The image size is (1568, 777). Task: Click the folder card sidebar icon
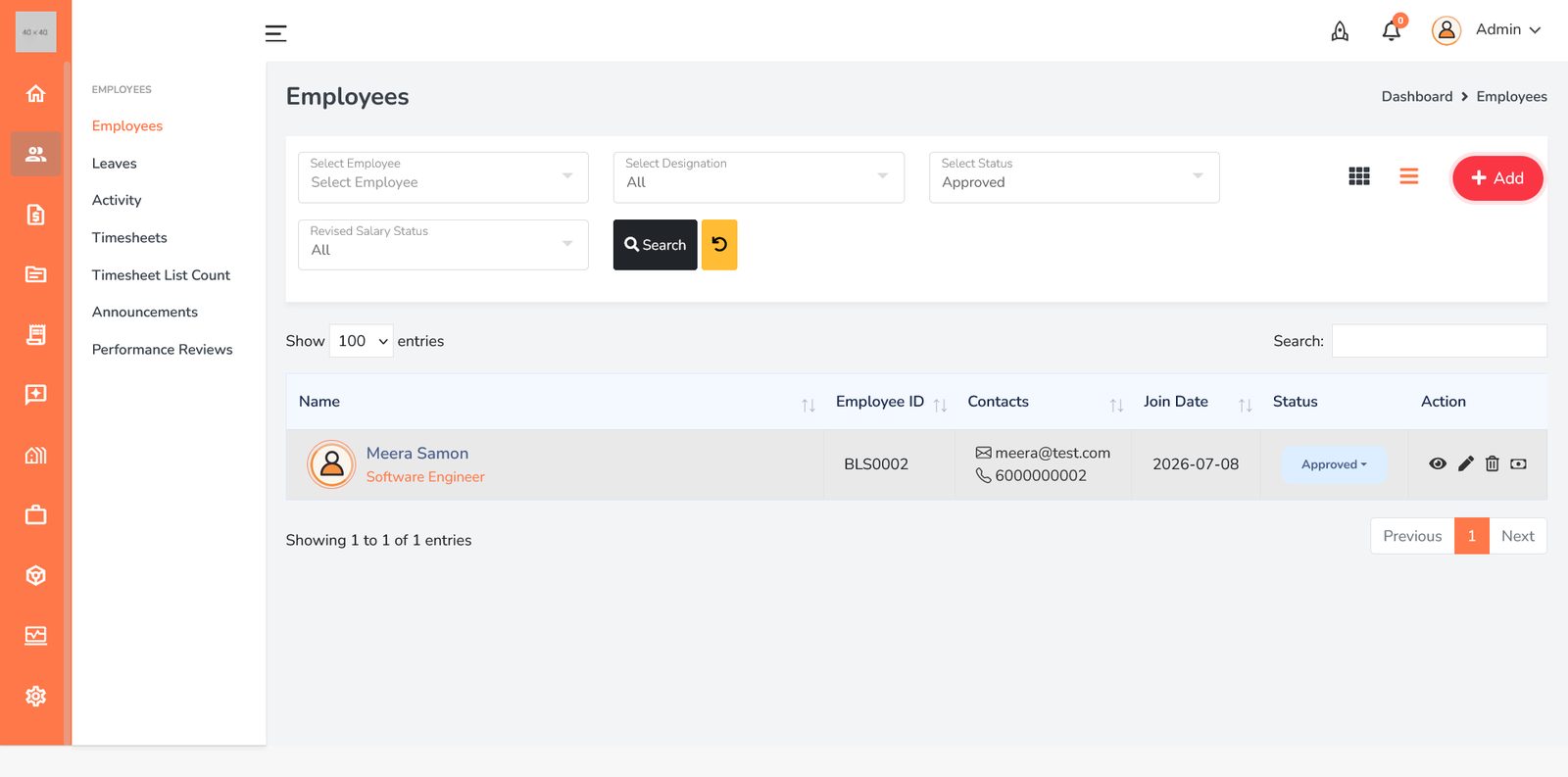[x=35, y=274]
